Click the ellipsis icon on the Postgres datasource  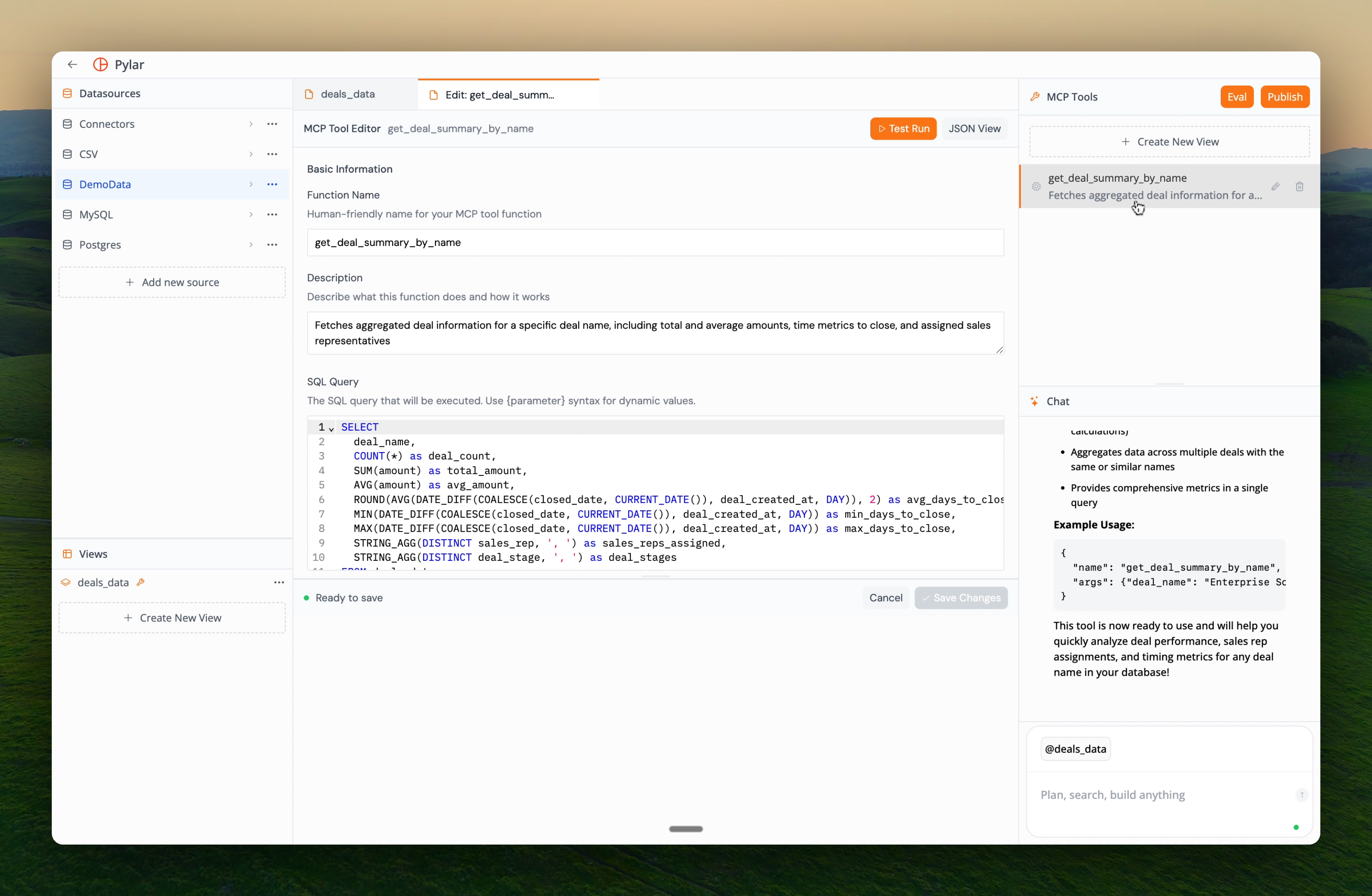272,244
